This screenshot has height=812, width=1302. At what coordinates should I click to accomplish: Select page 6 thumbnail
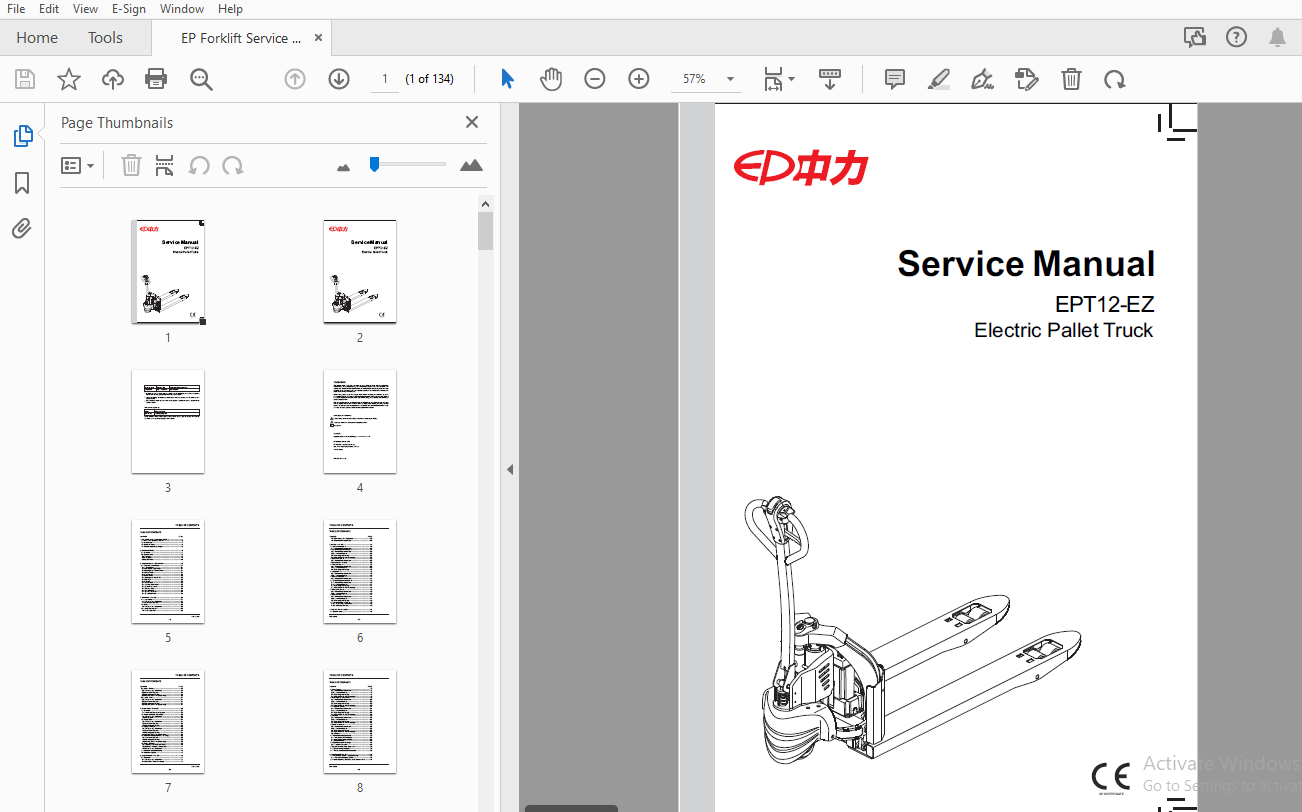tap(360, 572)
